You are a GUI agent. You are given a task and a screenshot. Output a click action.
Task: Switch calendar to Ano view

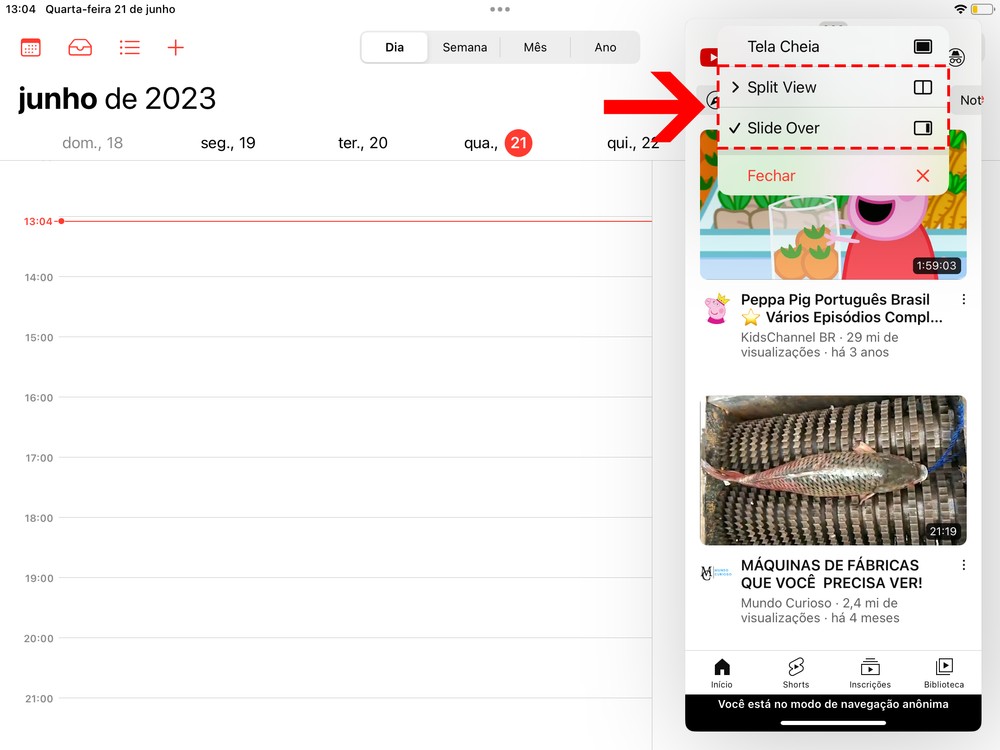pyautogui.click(x=605, y=47)
